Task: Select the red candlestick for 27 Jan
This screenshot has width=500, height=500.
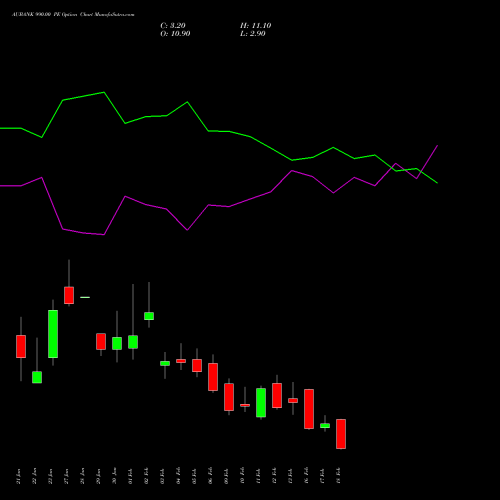Action: point(69,295)
